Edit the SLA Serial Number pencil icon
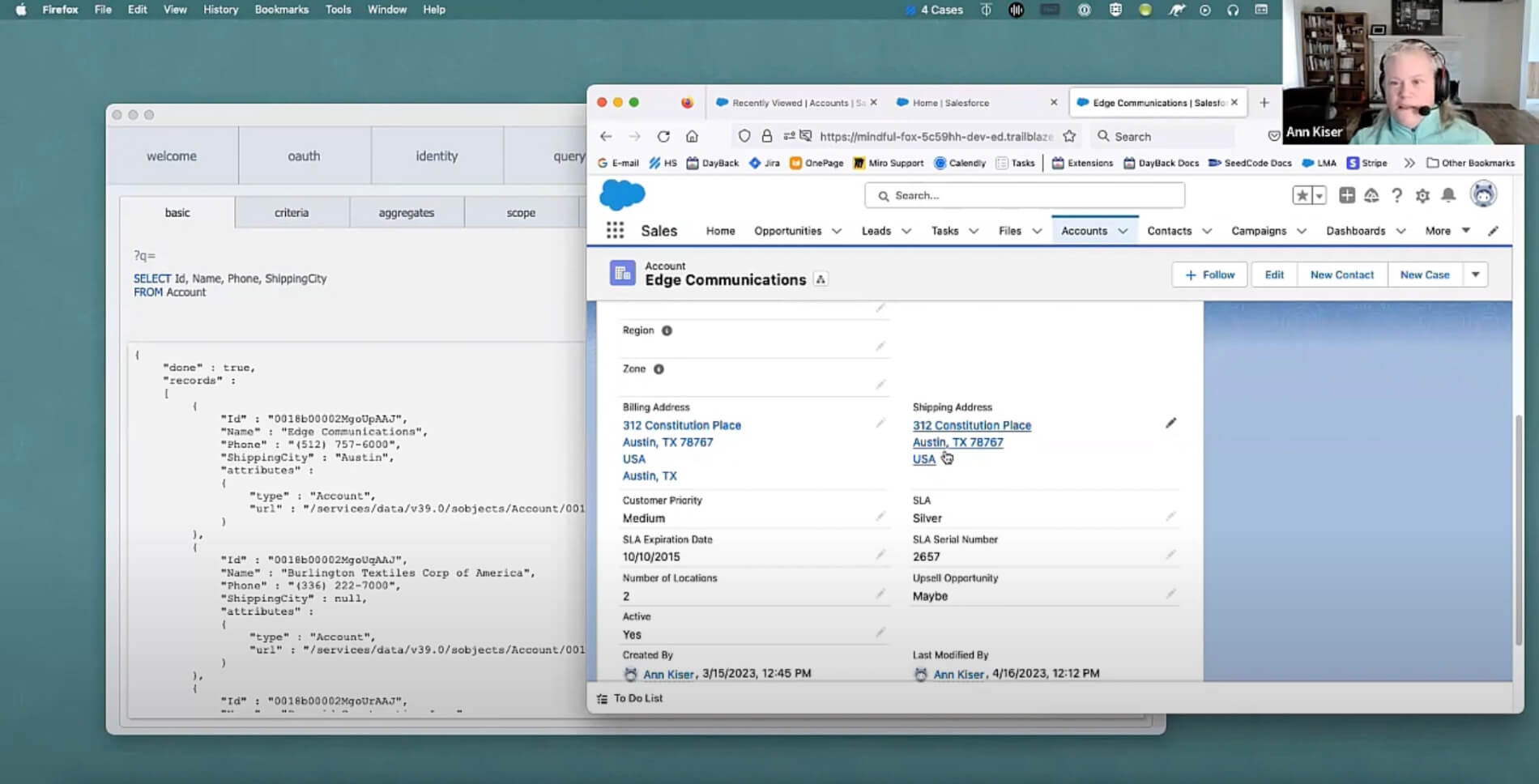 point(1170,555)
